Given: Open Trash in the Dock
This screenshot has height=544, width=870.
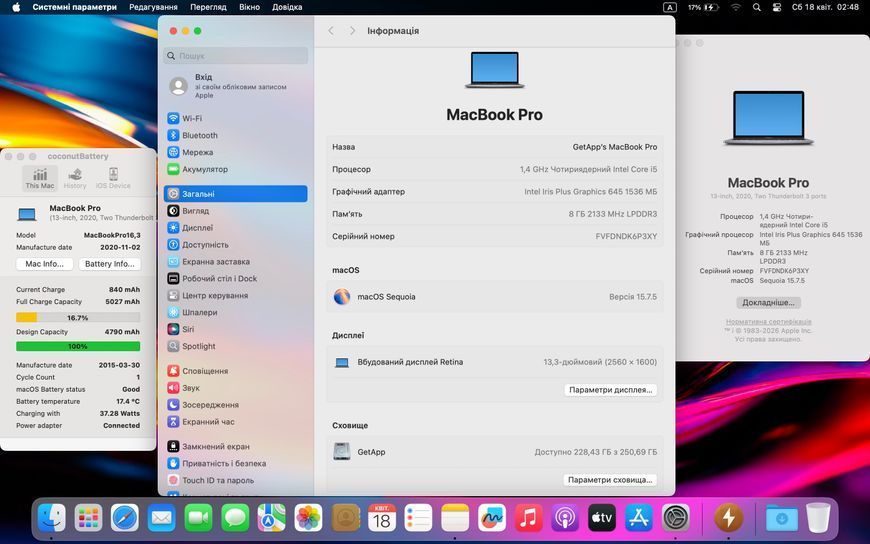Looking at the screenshot, I should tap(818, 518).
